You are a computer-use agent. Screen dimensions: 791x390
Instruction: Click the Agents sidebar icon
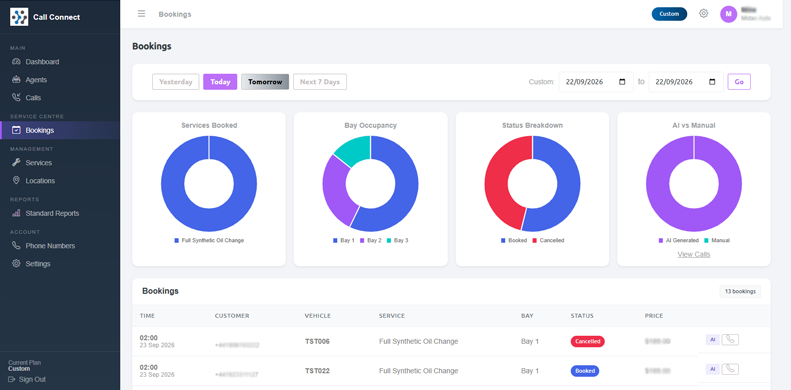pos(16,80)
